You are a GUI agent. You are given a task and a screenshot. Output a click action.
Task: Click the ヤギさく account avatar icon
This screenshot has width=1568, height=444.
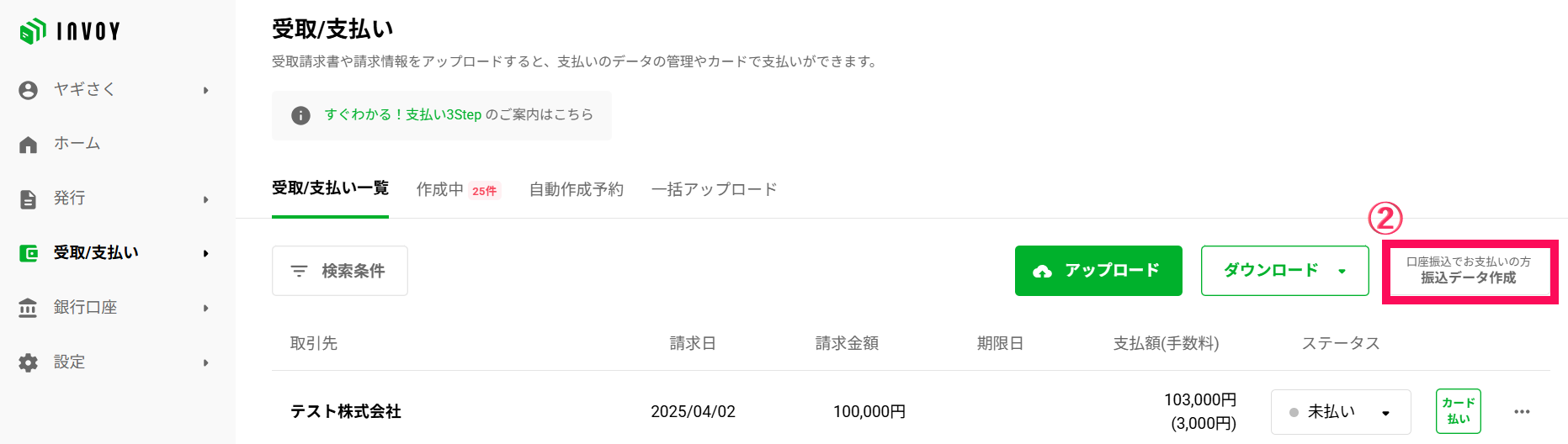28,90
